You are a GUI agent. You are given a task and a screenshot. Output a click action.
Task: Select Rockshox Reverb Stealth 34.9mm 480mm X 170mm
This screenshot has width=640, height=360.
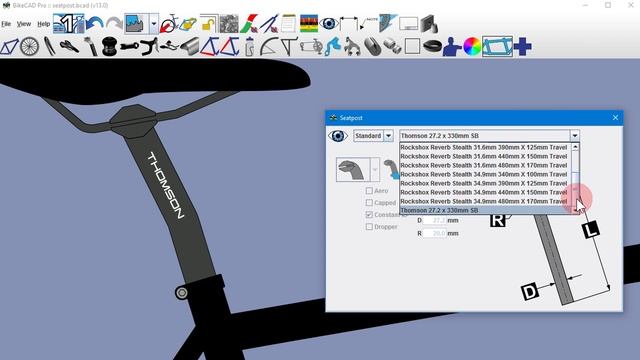point(484,201)
